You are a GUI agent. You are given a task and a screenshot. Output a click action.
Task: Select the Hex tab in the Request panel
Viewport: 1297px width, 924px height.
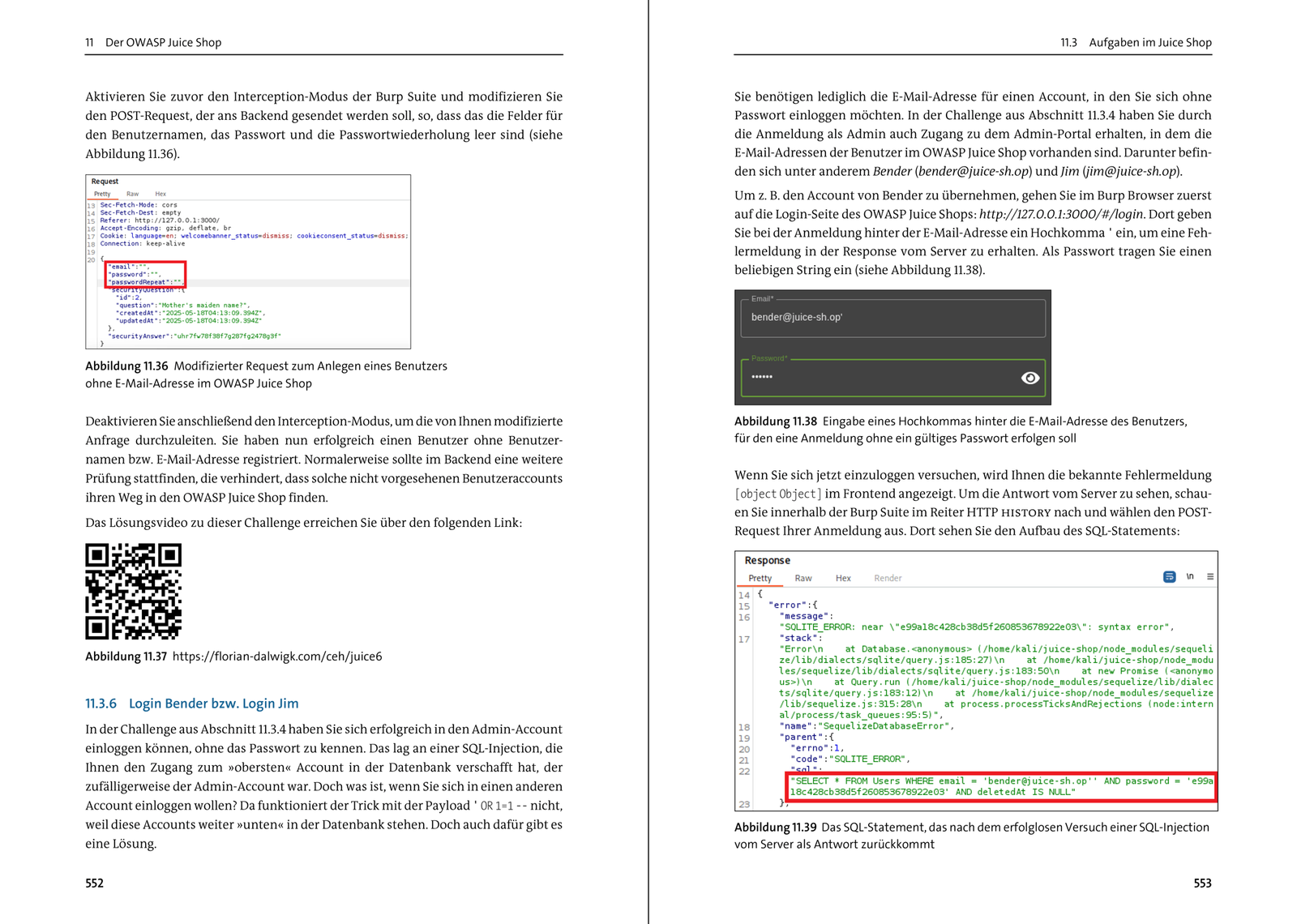(x=161, y=195)
